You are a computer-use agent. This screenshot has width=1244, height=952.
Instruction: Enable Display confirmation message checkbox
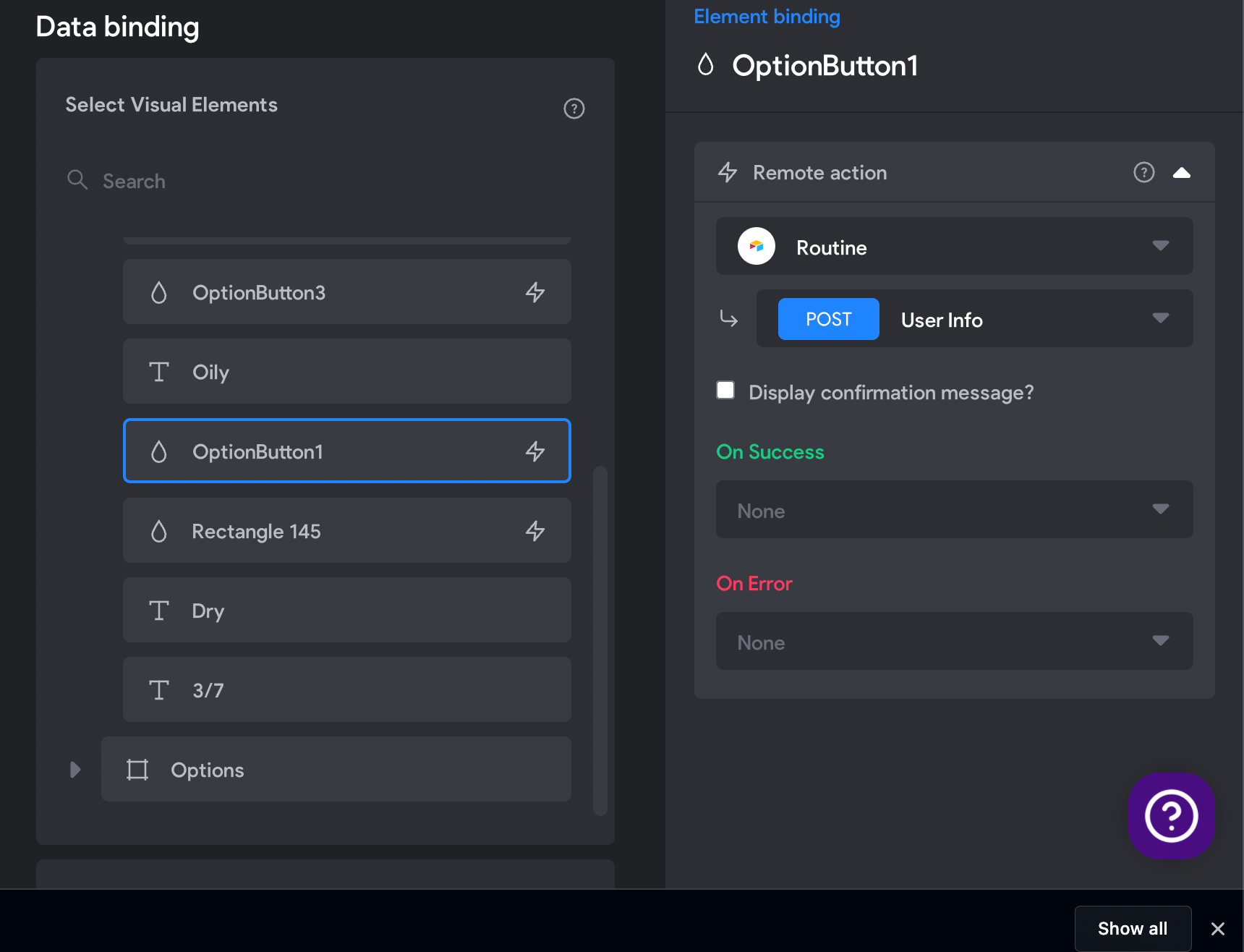pos(725,391)
